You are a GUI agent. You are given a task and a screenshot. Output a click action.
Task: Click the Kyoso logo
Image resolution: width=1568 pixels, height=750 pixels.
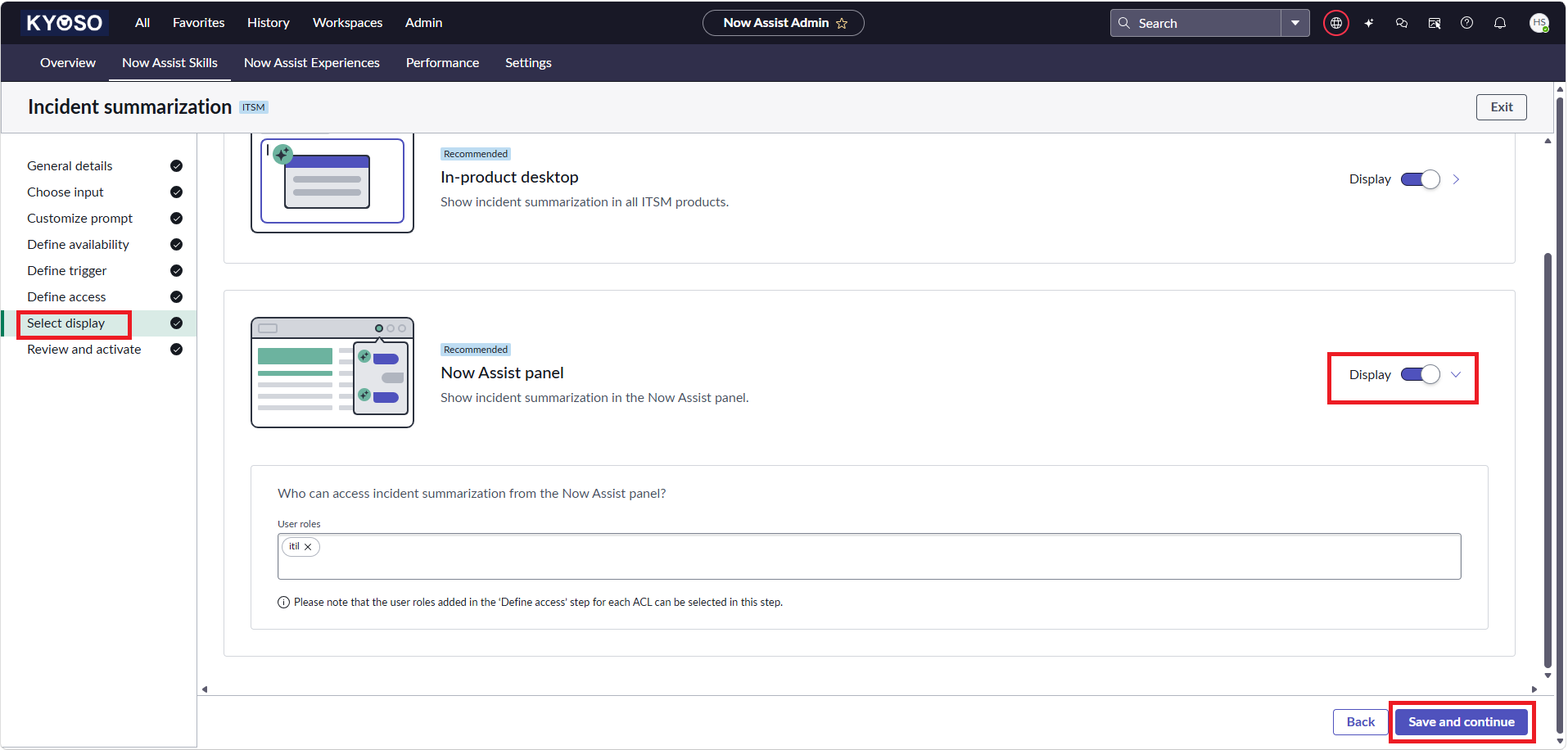[65, 23]
